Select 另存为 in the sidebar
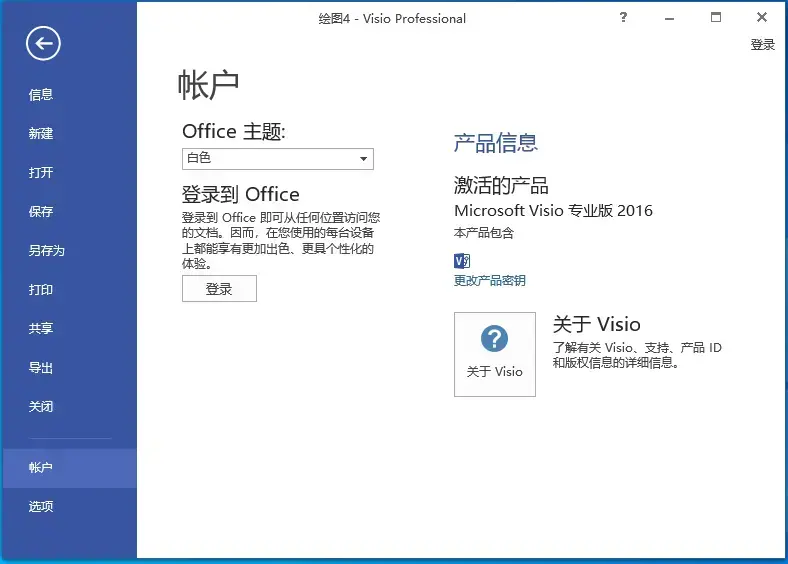Viewport: 788px width, 564px height. point(47,250)
